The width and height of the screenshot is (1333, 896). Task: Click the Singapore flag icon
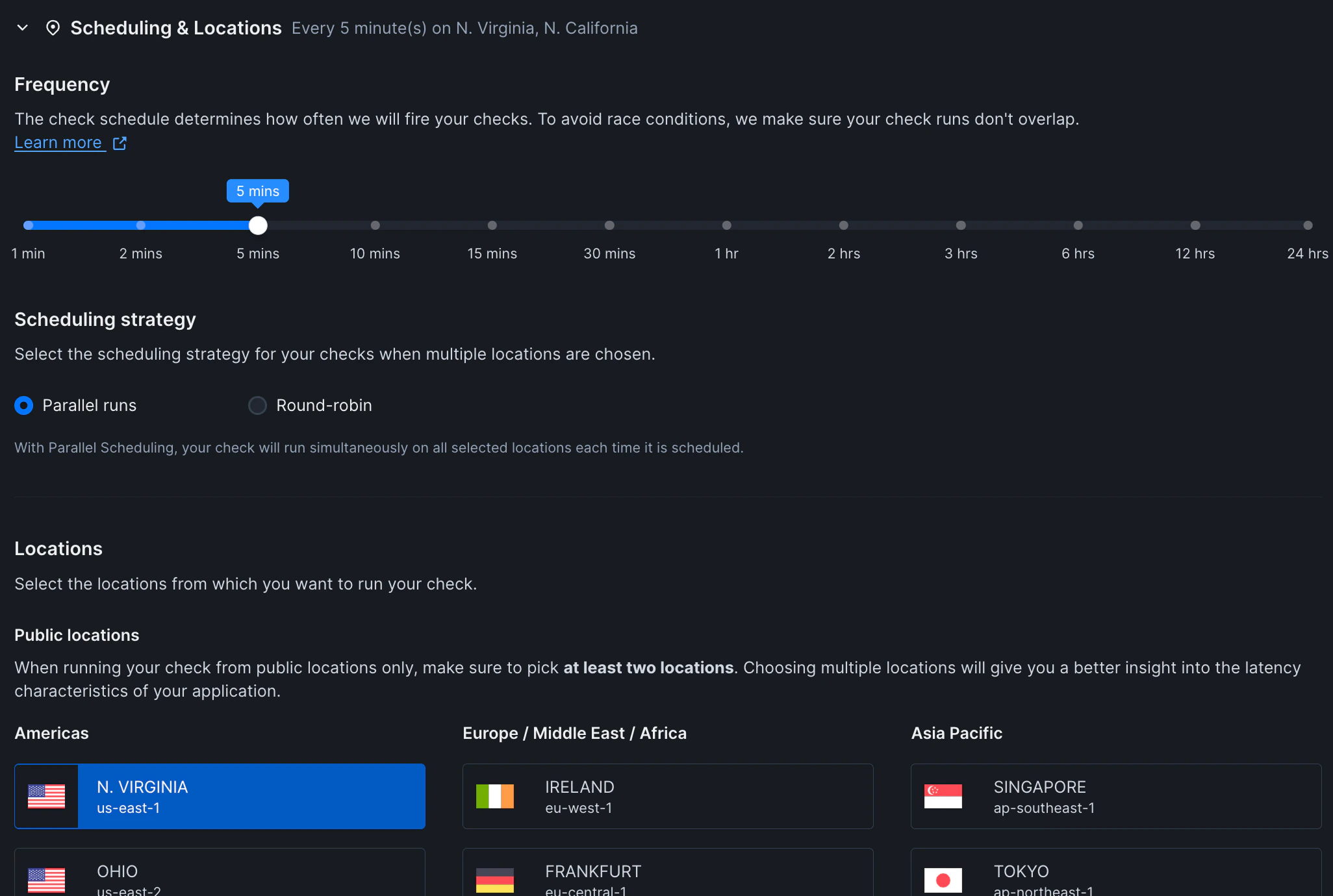(943, 796)
